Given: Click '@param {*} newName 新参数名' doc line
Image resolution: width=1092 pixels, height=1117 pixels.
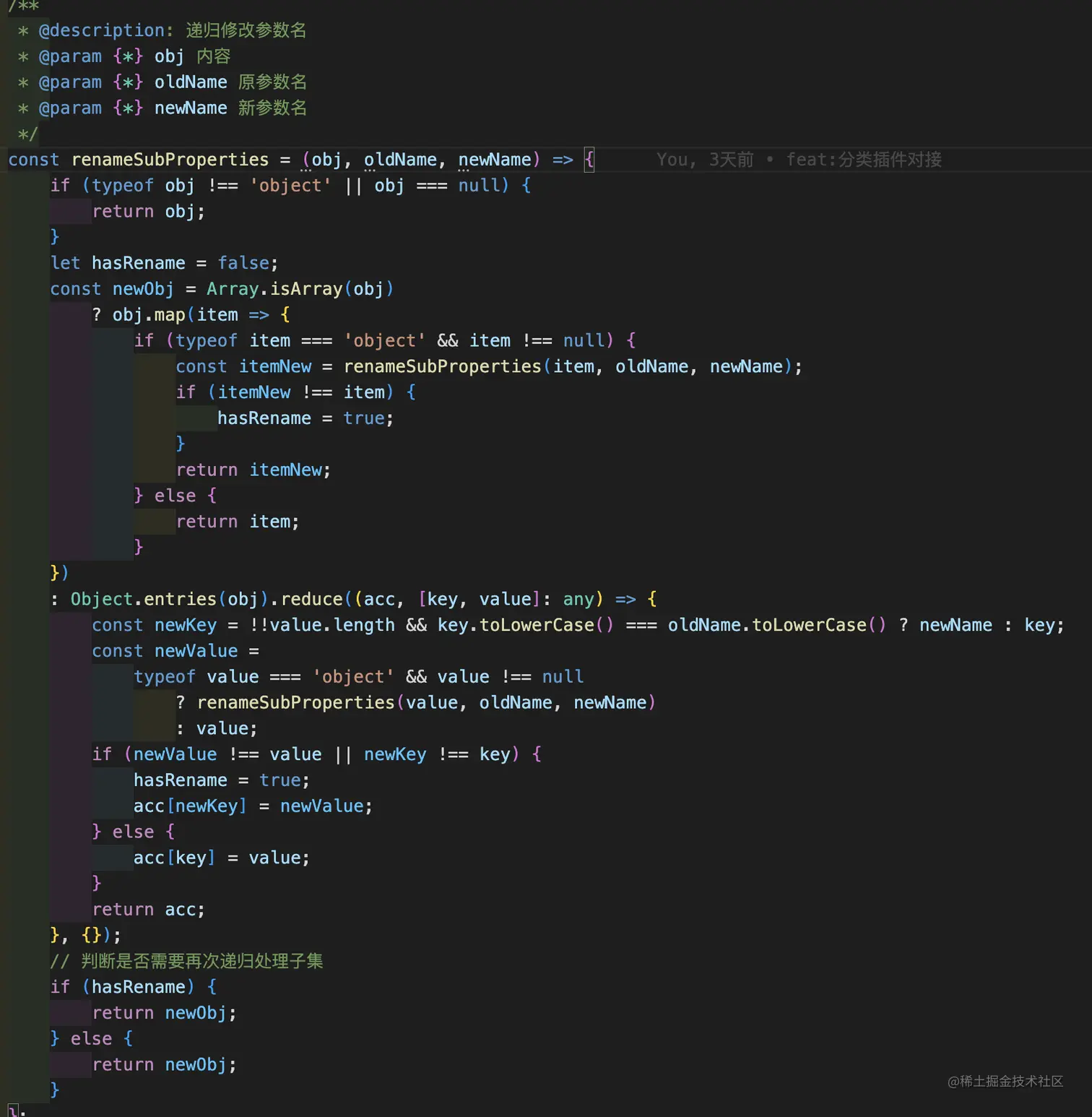Looking at the screenshot, I should pos(162,108).
